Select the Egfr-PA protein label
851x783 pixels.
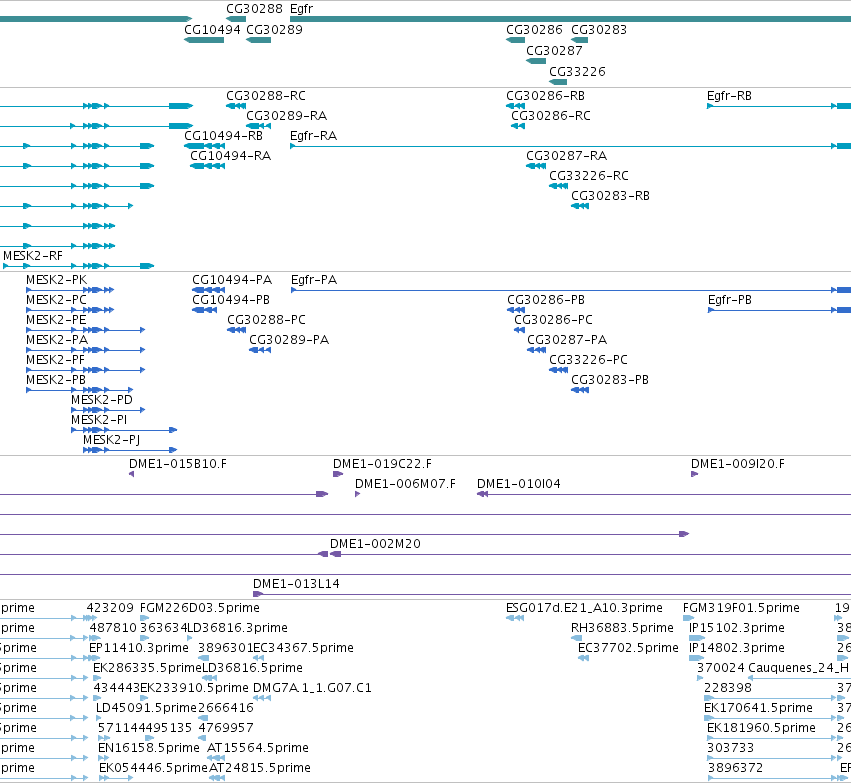(x=314, y=279)
